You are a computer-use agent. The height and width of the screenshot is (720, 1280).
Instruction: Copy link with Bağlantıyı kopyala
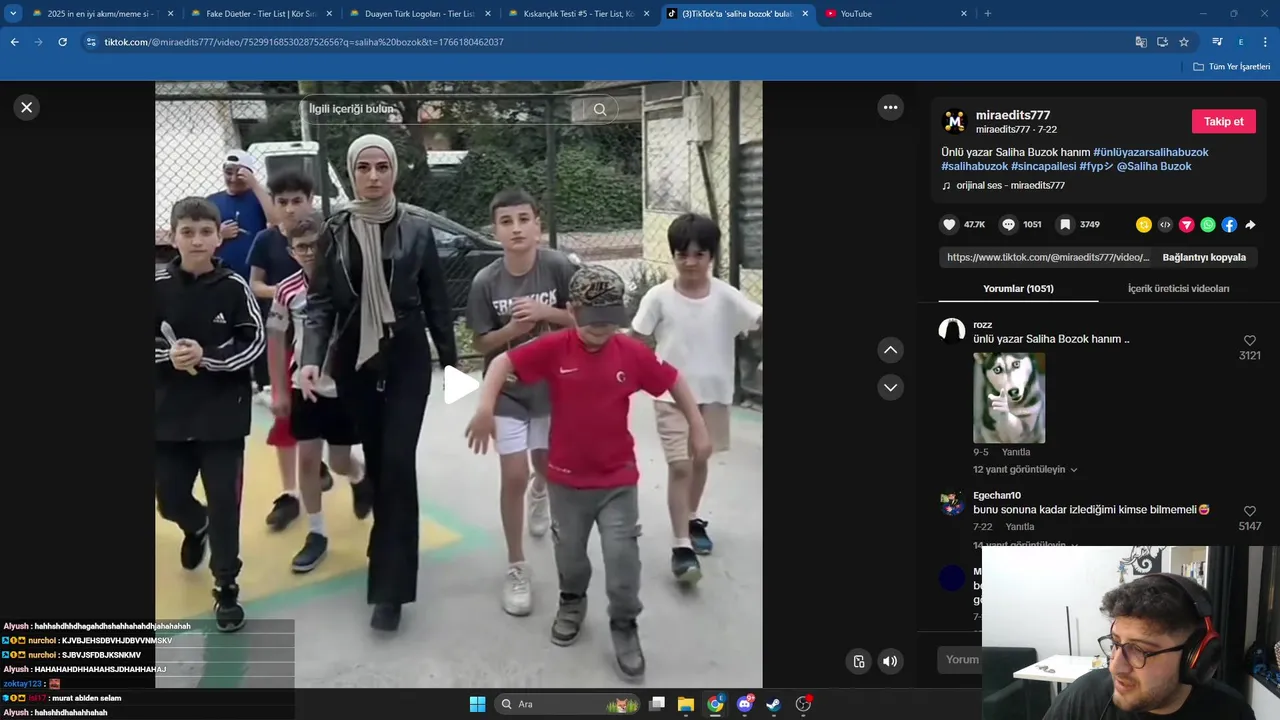coord(1204,257)
